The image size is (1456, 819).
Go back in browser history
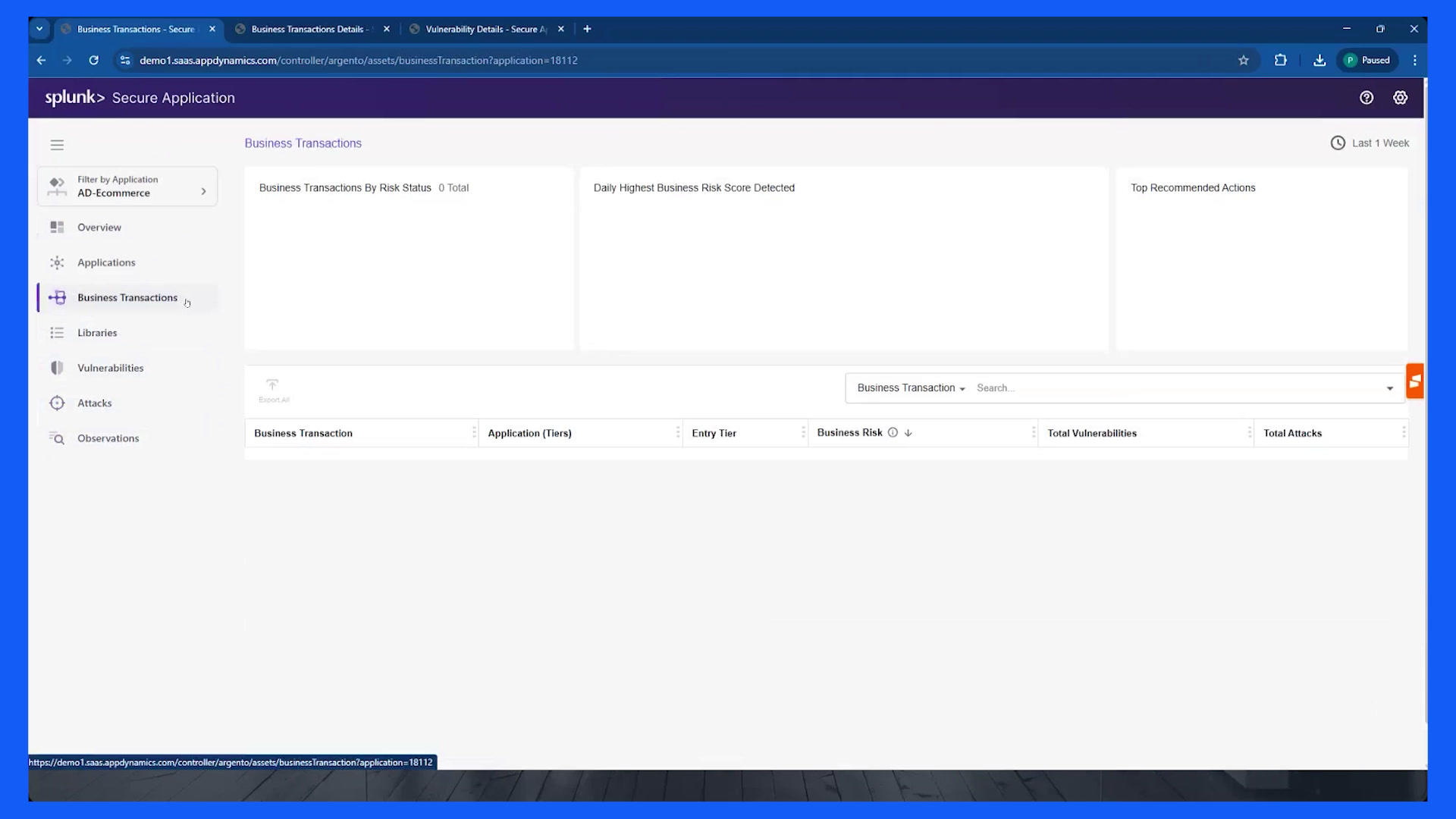point(41,61)
